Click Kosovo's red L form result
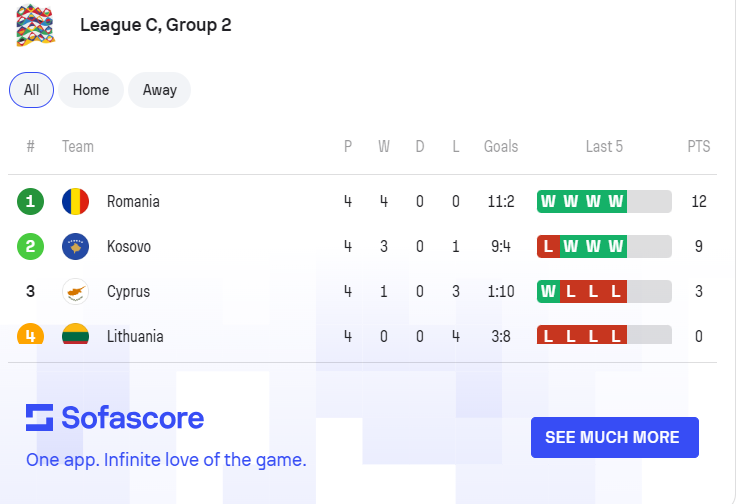The image size is (736, 504). pos(548,246)
